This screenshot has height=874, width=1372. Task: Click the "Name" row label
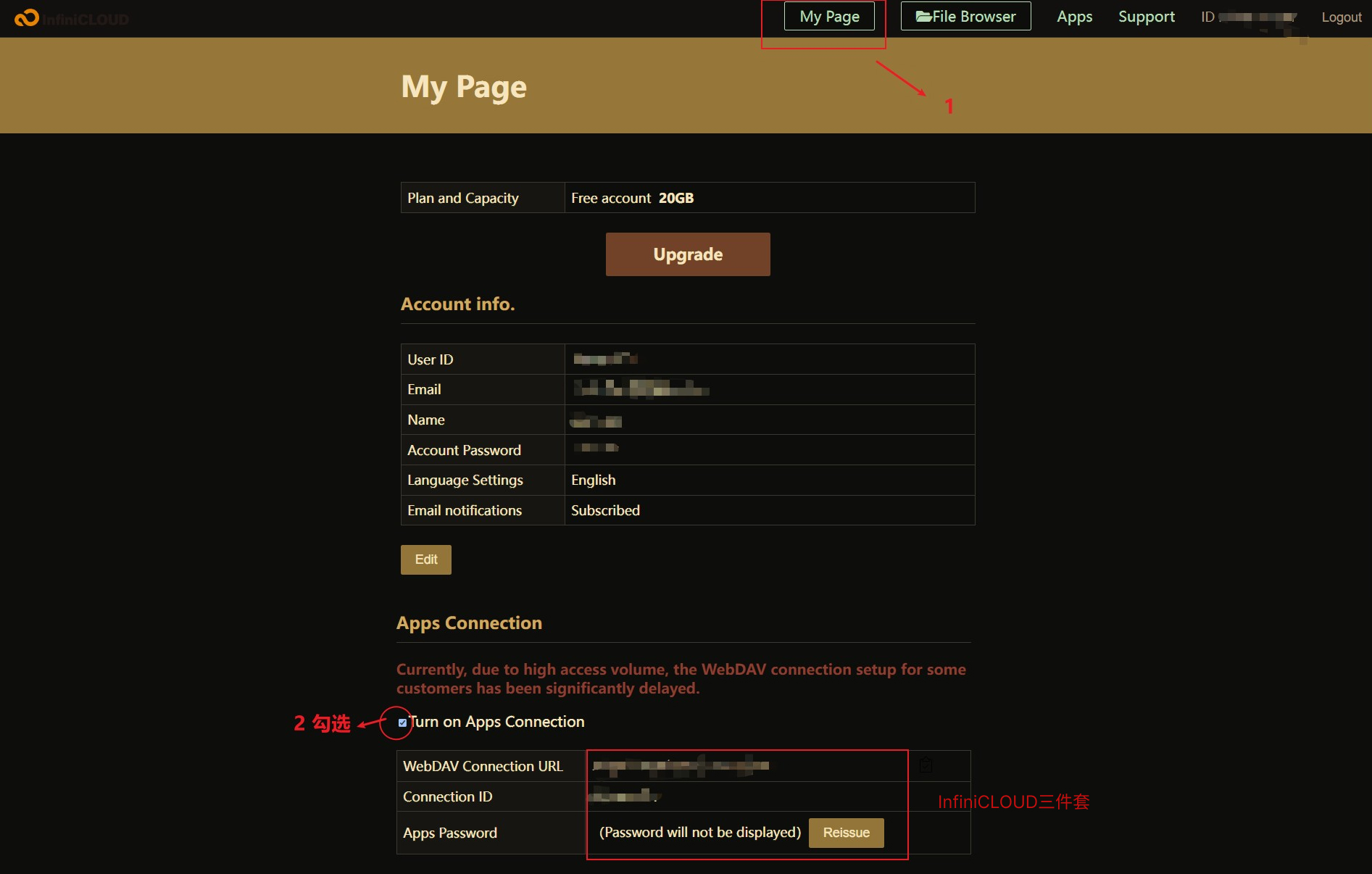click(426, 420)
